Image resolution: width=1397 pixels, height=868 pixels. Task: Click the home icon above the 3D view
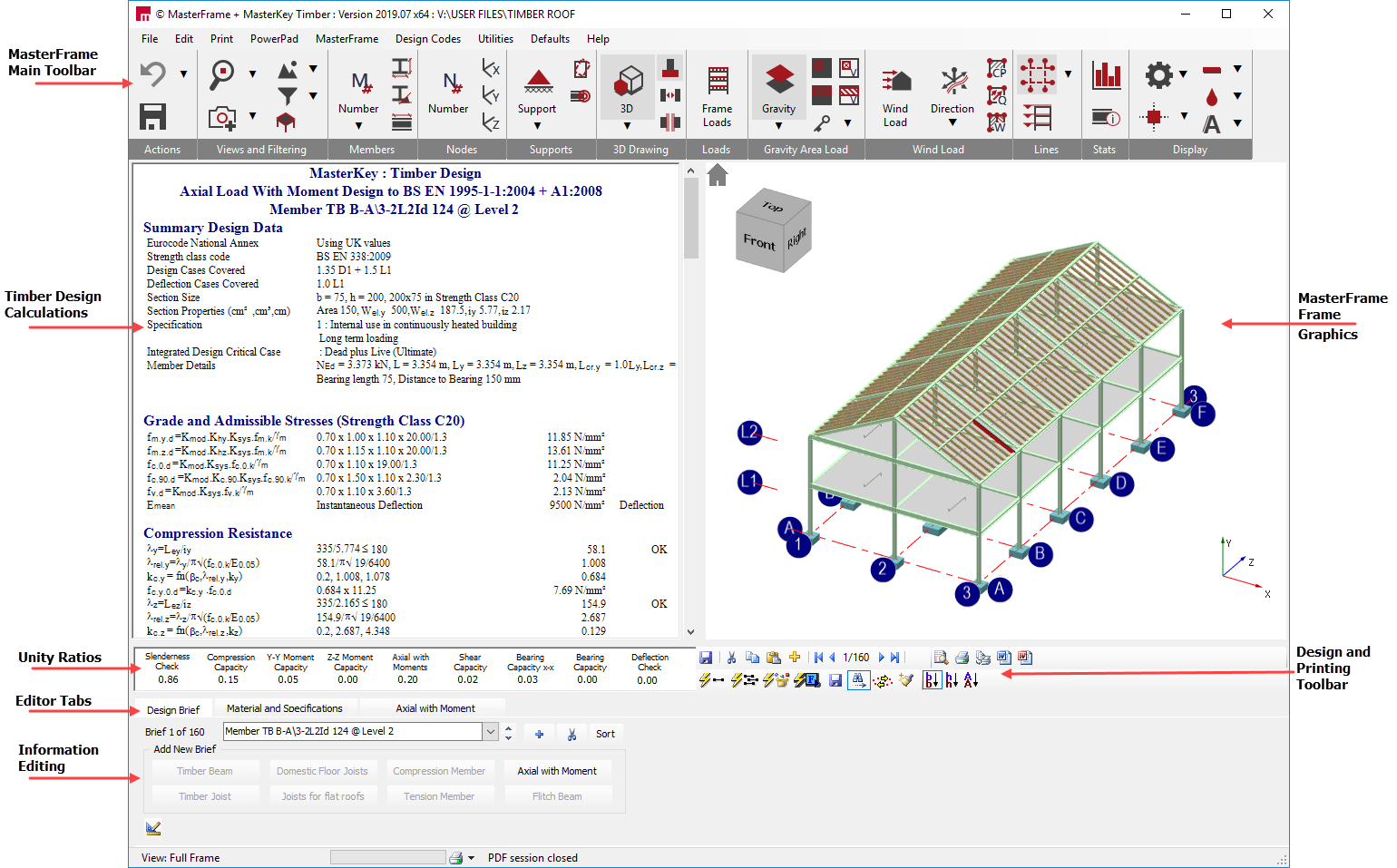click(718, 175)
